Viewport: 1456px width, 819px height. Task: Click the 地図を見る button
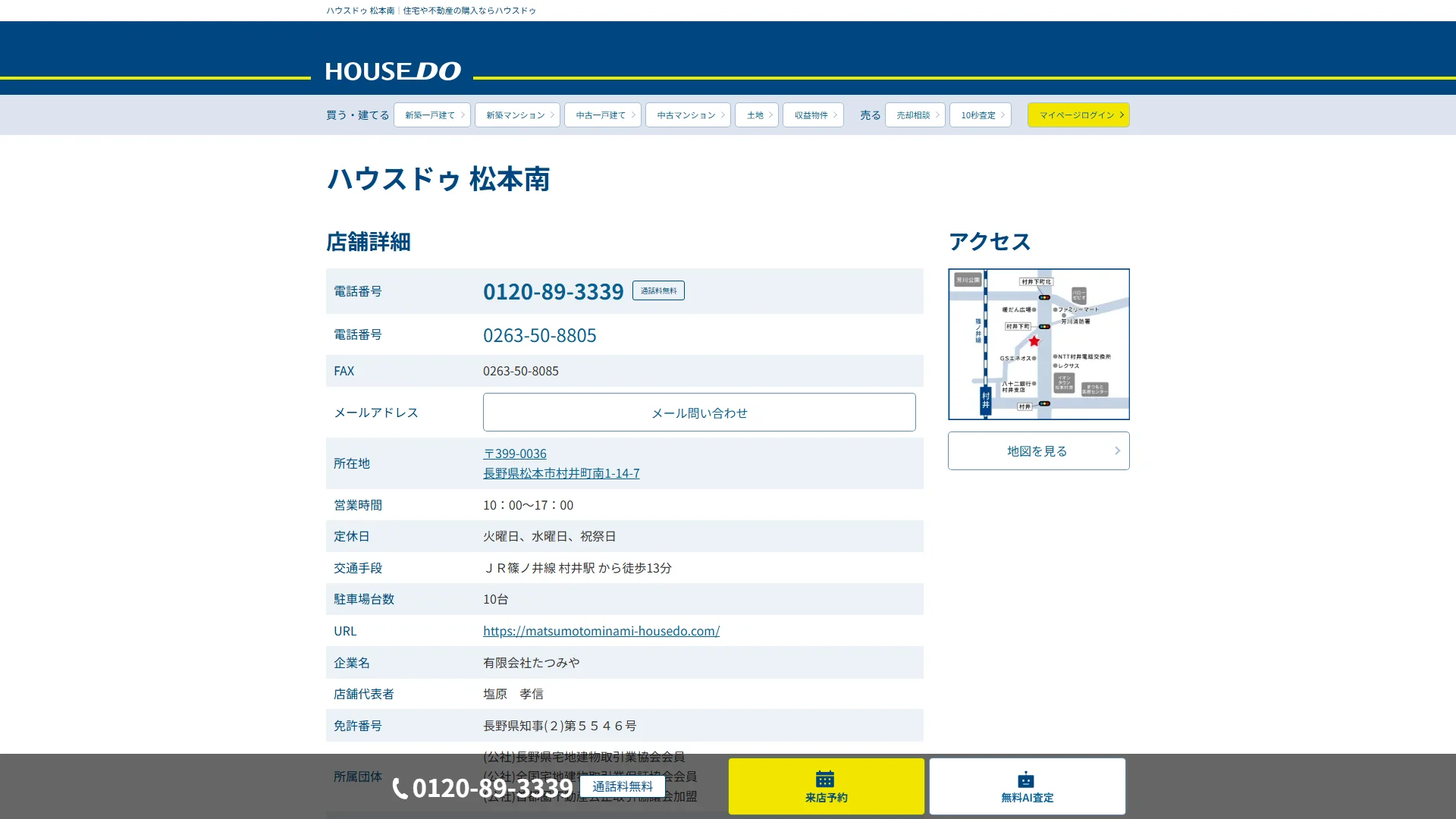coord(1039,451)
